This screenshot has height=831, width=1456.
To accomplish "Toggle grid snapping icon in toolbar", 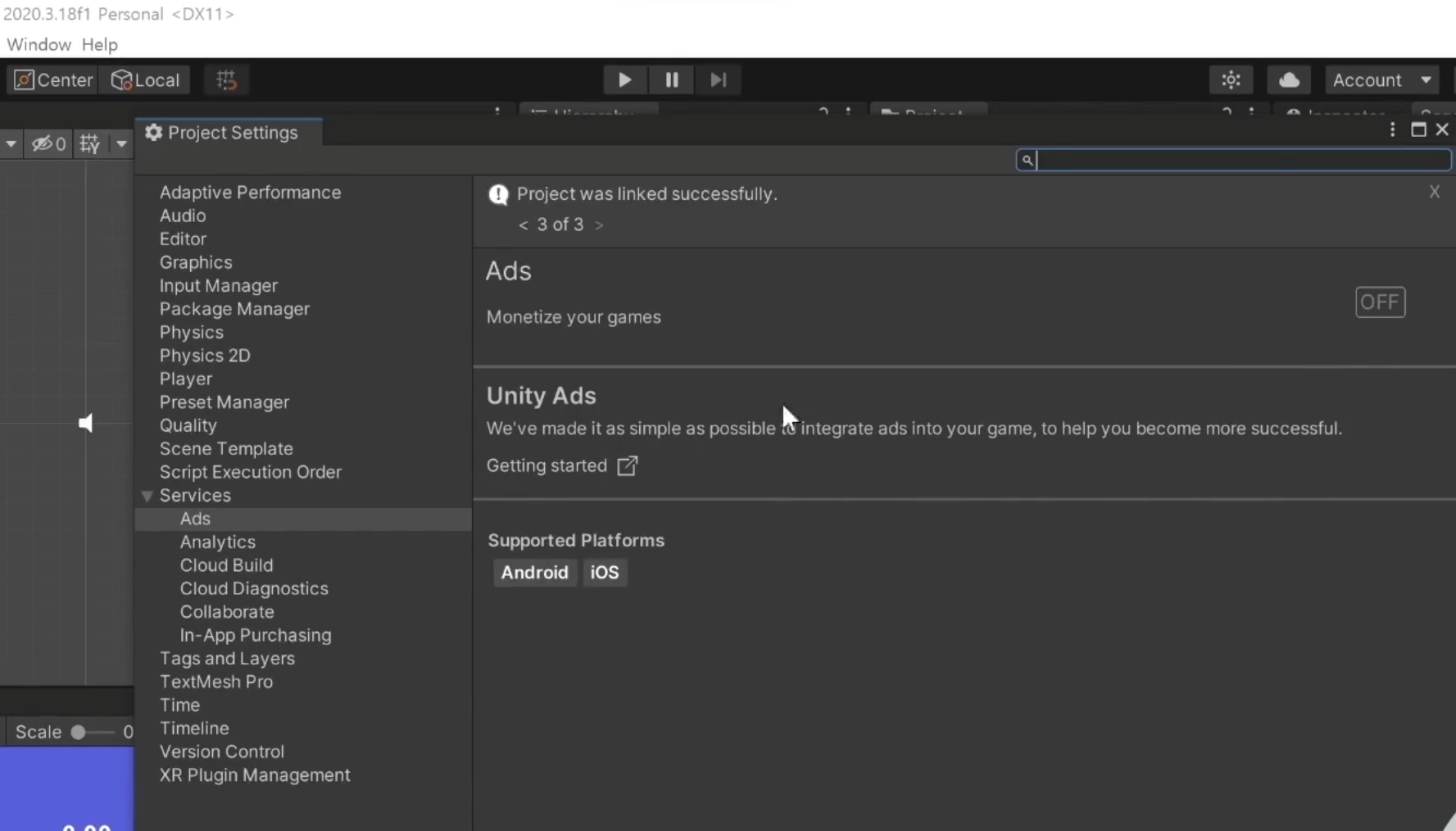I will [226, 79].
